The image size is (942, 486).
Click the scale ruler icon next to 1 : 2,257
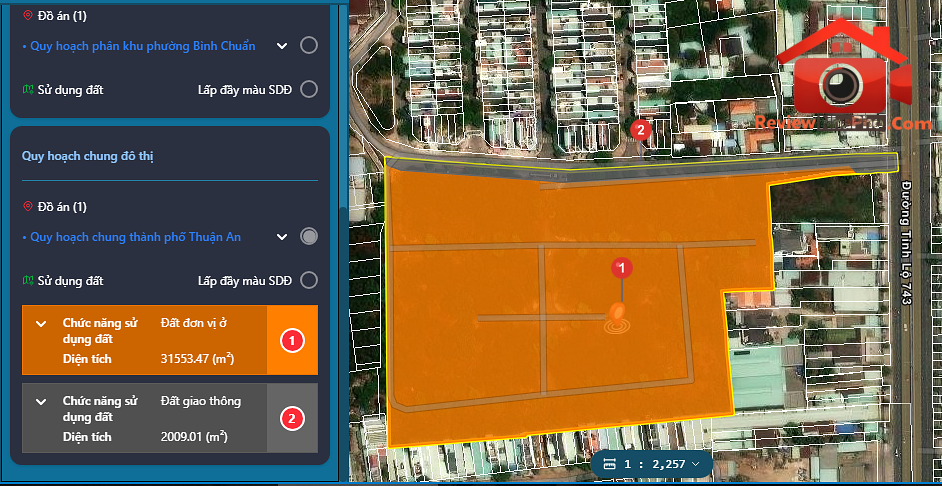coord(609,464)
